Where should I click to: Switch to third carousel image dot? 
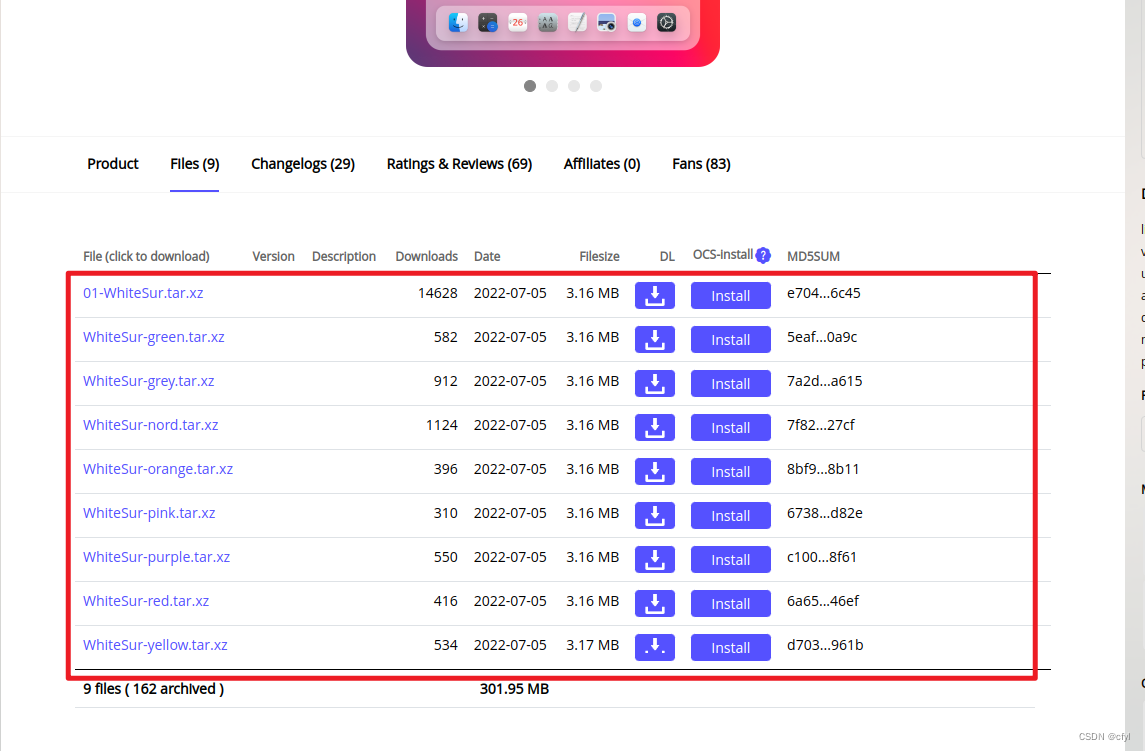click(574, 86)
